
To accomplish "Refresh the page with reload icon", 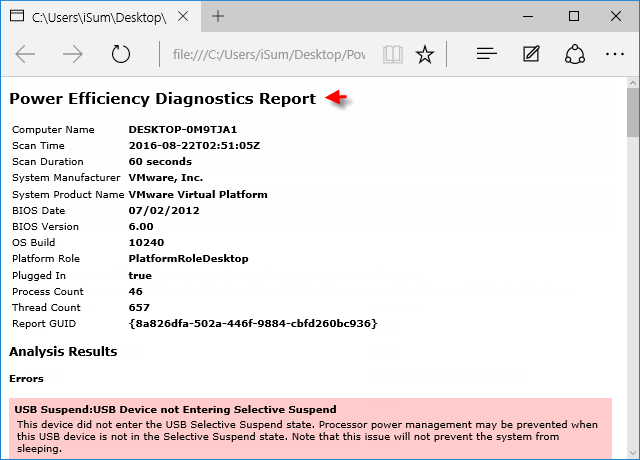I will click(x=121, y=54).
